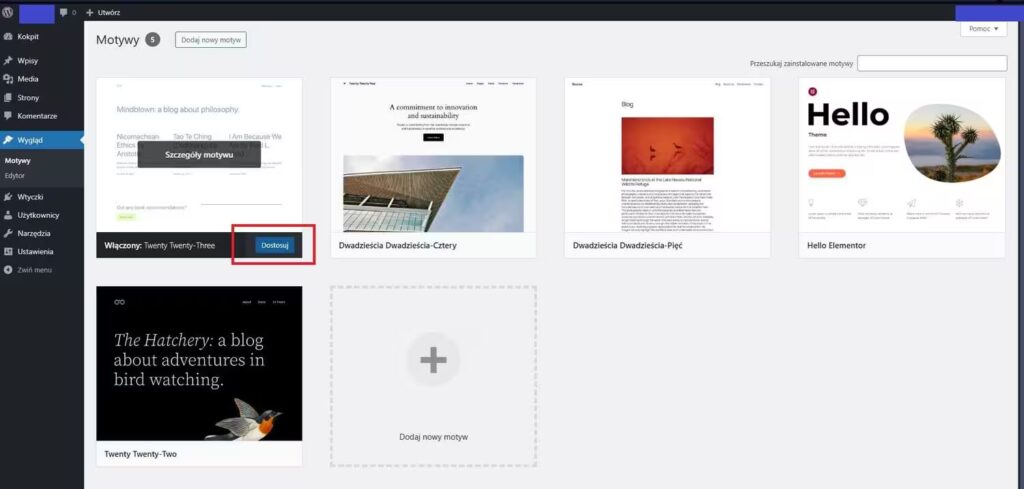Click the Ustawienia settings icon
This screenshot has height=489, width=1024.
click(x=8, y=251)
